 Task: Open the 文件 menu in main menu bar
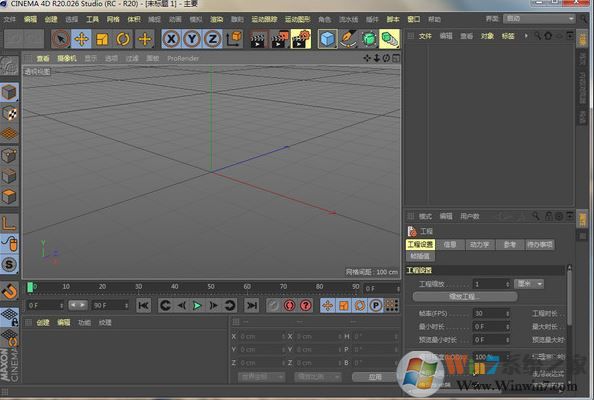click(9, 19)
